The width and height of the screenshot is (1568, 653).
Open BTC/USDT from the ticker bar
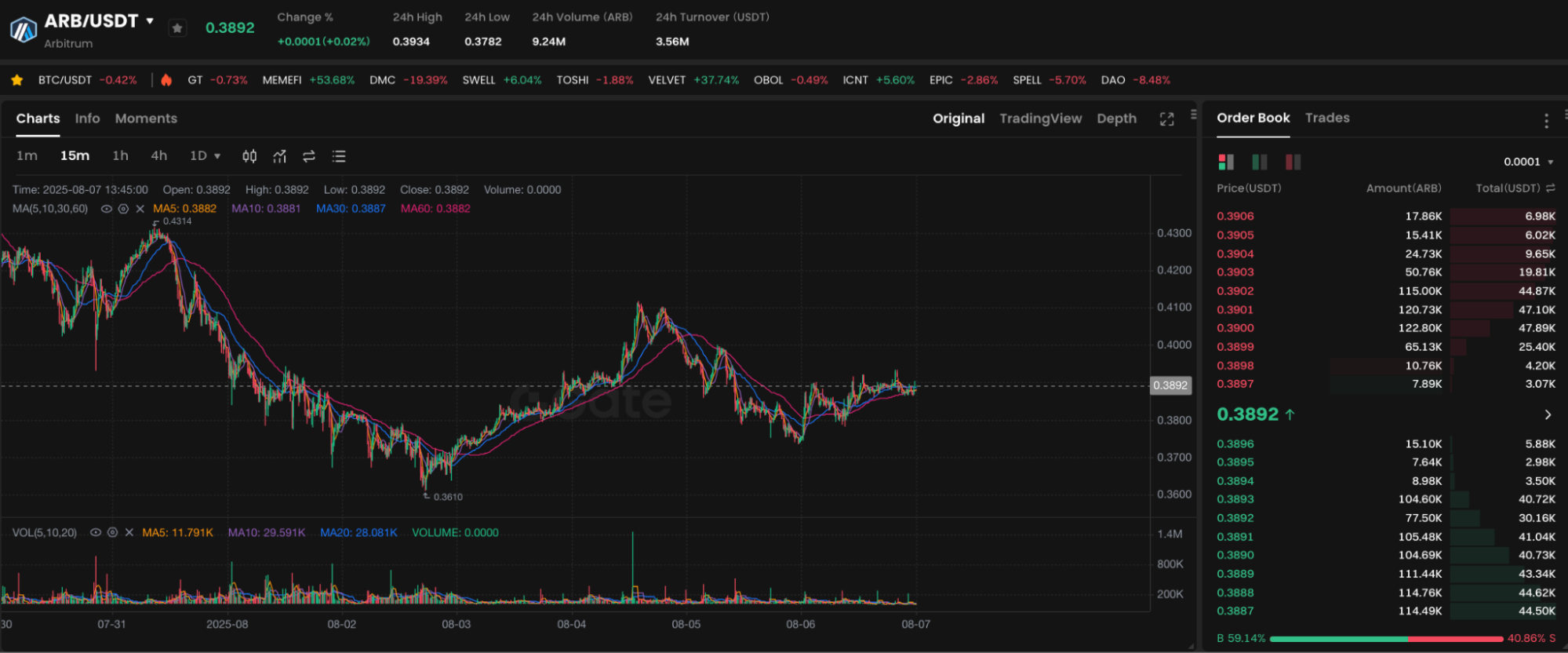[87, 80]
